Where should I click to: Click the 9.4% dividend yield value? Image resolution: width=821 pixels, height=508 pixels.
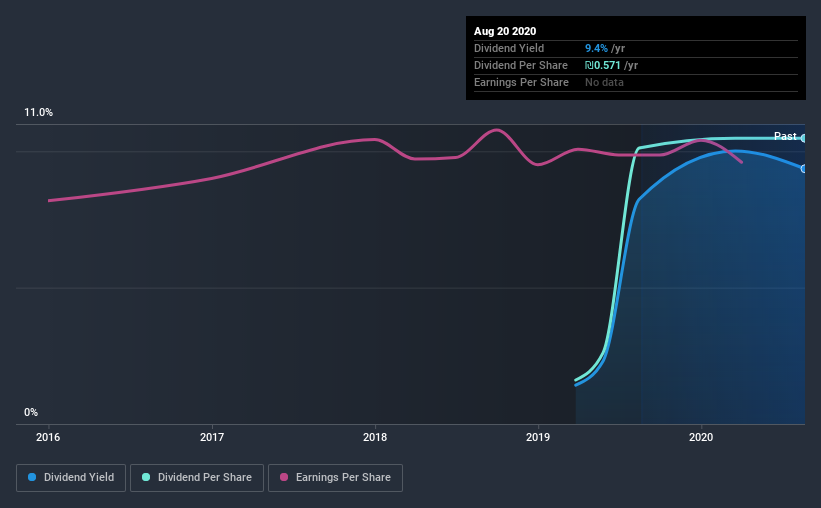[596, 48]
